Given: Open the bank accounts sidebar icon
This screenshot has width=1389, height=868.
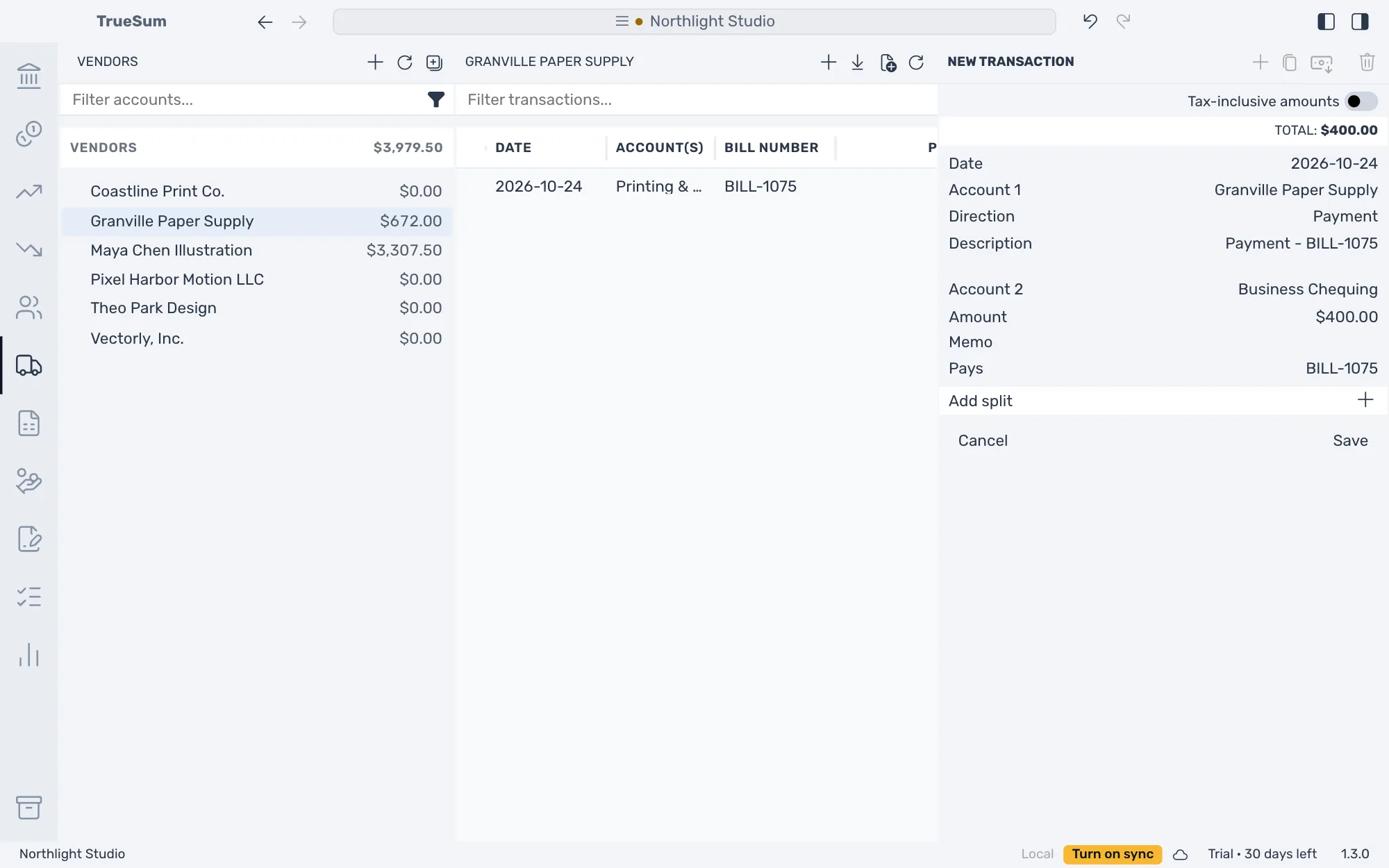Looking at the screenshot, I should (x=28, y=75).
